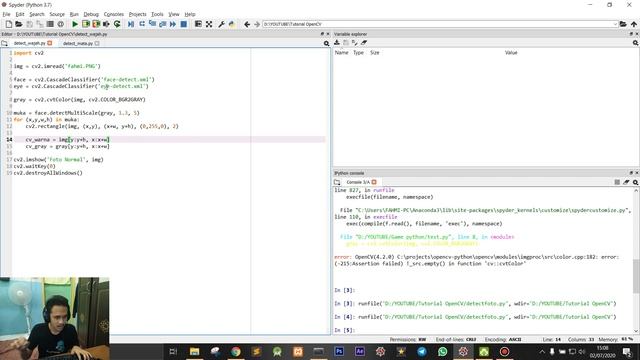Change to the parent directory
The image size is (640, 360).
pyautogui.click(x=633, y=24)
